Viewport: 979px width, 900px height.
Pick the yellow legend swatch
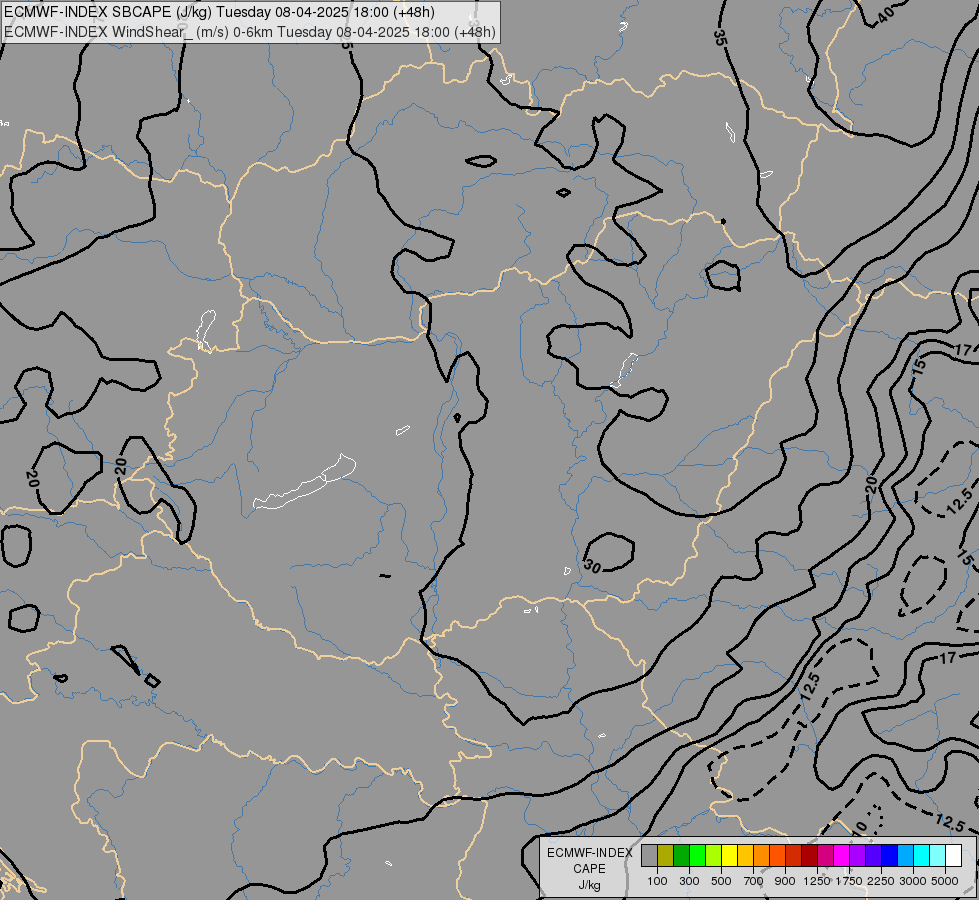click(x=729, y=856)
